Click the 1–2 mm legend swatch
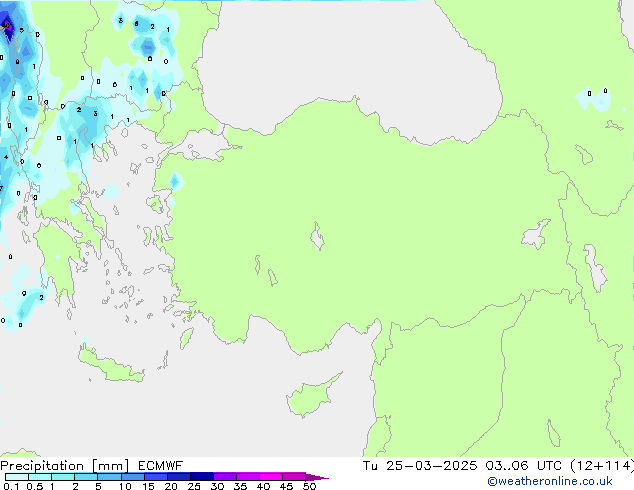 pos(63,477)
